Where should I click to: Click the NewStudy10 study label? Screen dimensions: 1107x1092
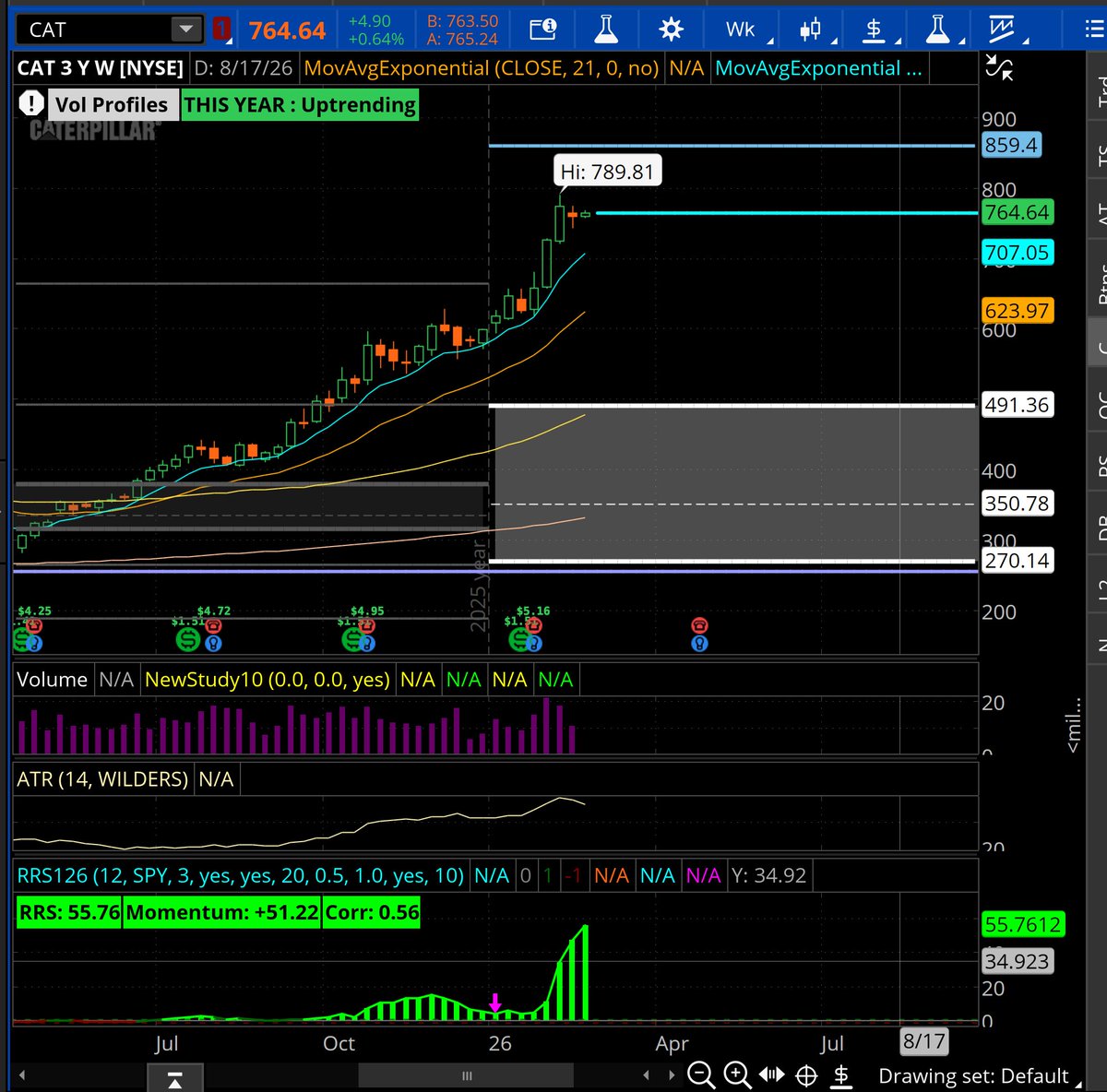pyautogui.click(x=268, y=680)
